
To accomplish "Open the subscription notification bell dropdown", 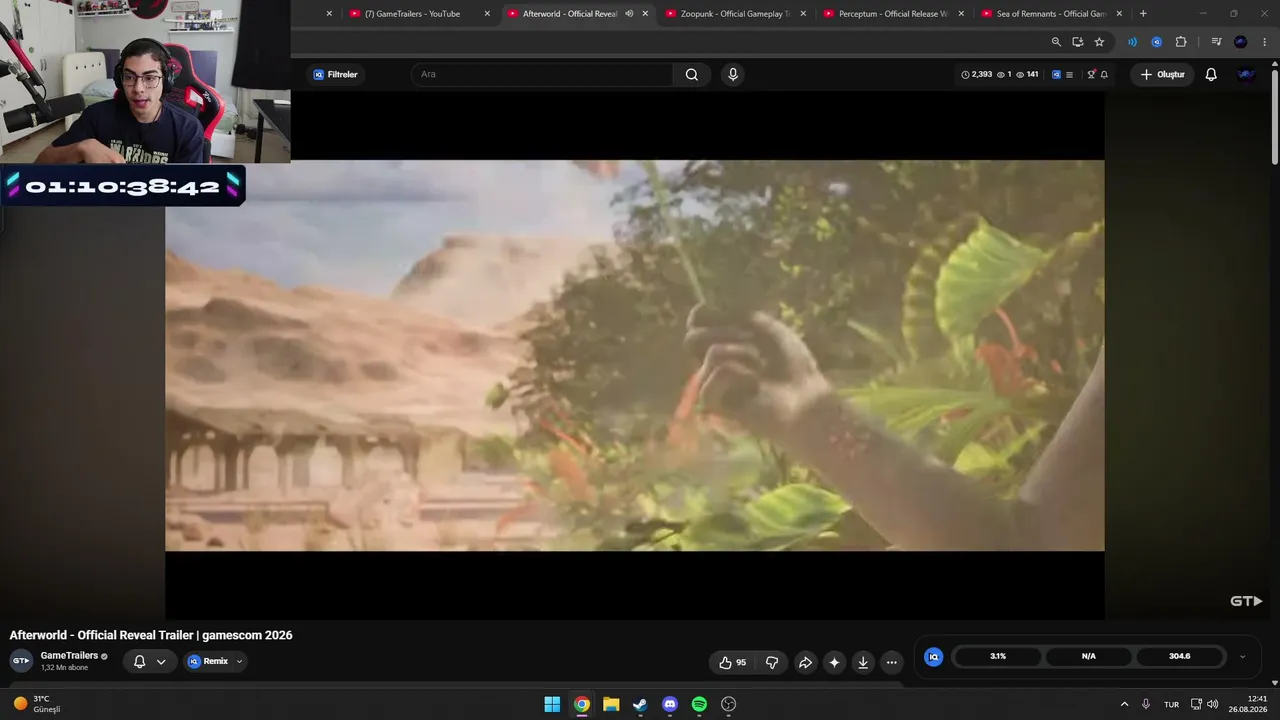I will tap(149, 661).
